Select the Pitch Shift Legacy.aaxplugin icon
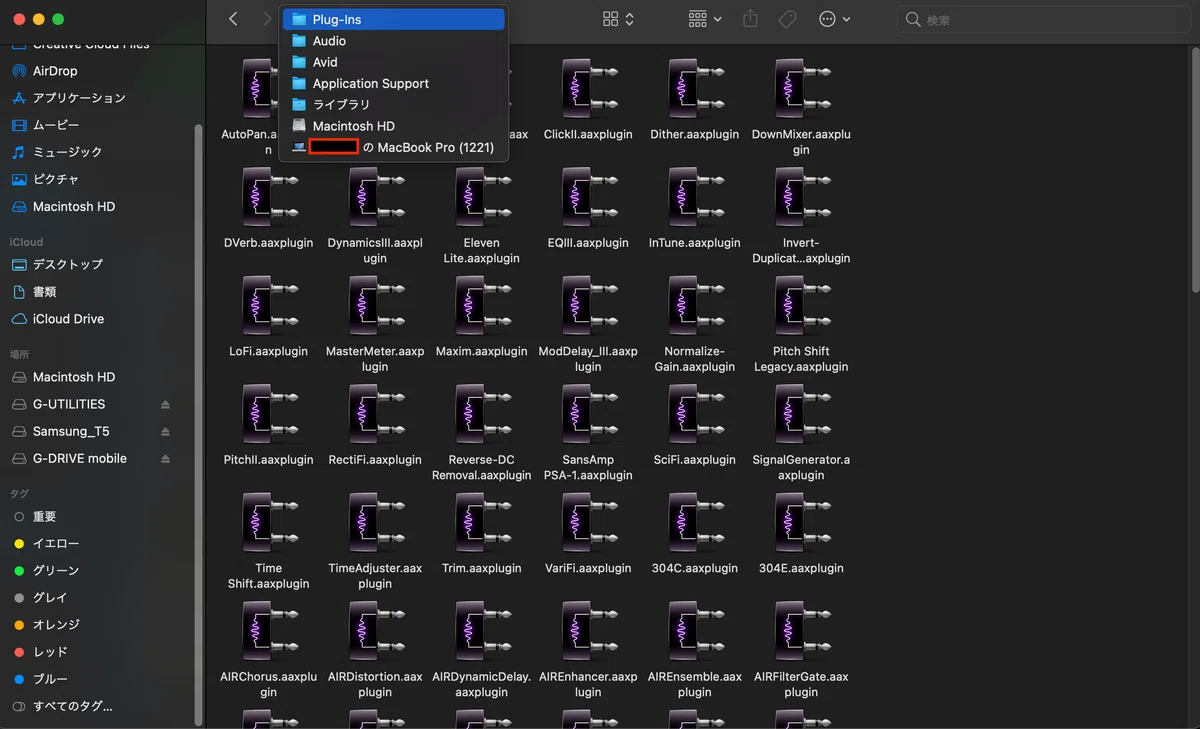The image size is (1200, 729). pyautogui.click(x=801, y=306)
